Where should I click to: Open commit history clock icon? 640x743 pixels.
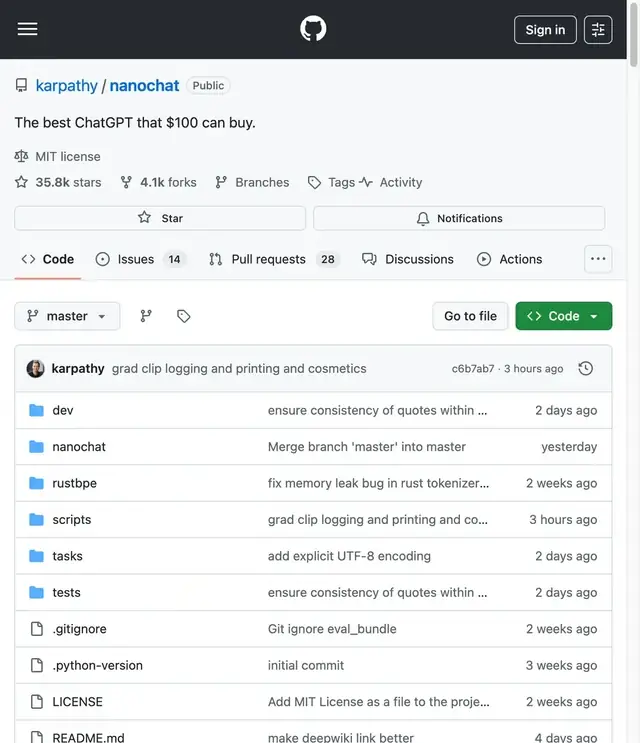click(586, 368)
